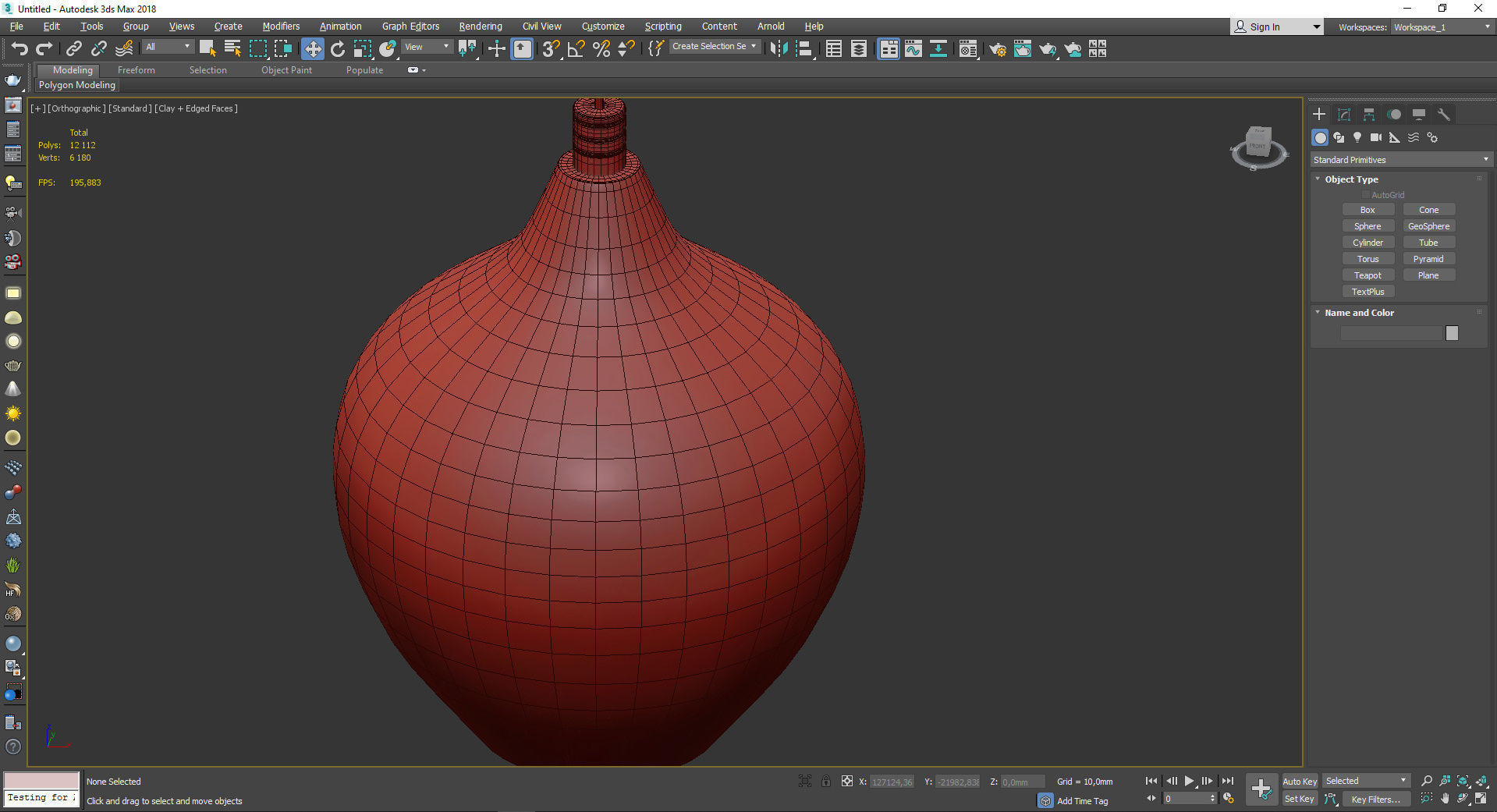Open the Workspace_1 workspaces dropdown
1497x812 pixels.
click(1442, 27)
